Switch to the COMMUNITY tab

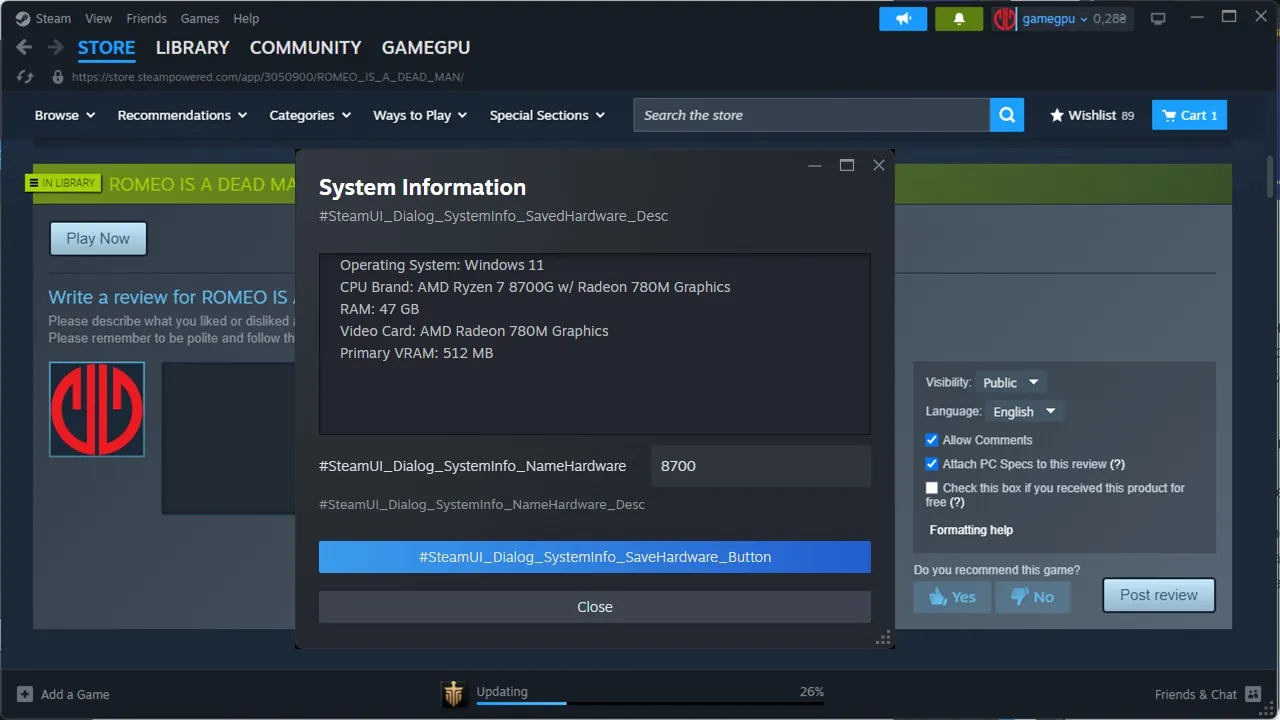coord(305,47)
